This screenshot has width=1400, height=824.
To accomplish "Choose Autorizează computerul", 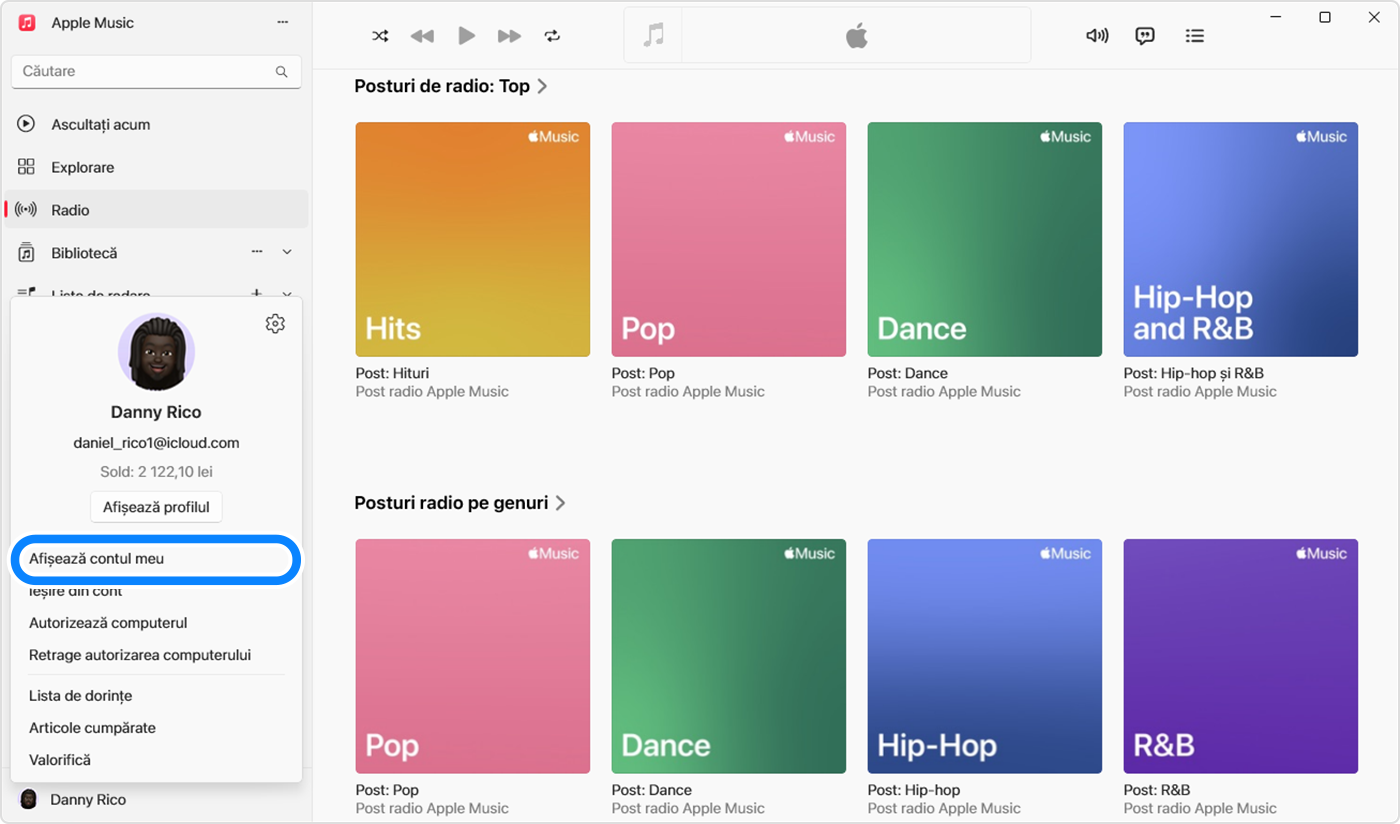I will 108,623.
